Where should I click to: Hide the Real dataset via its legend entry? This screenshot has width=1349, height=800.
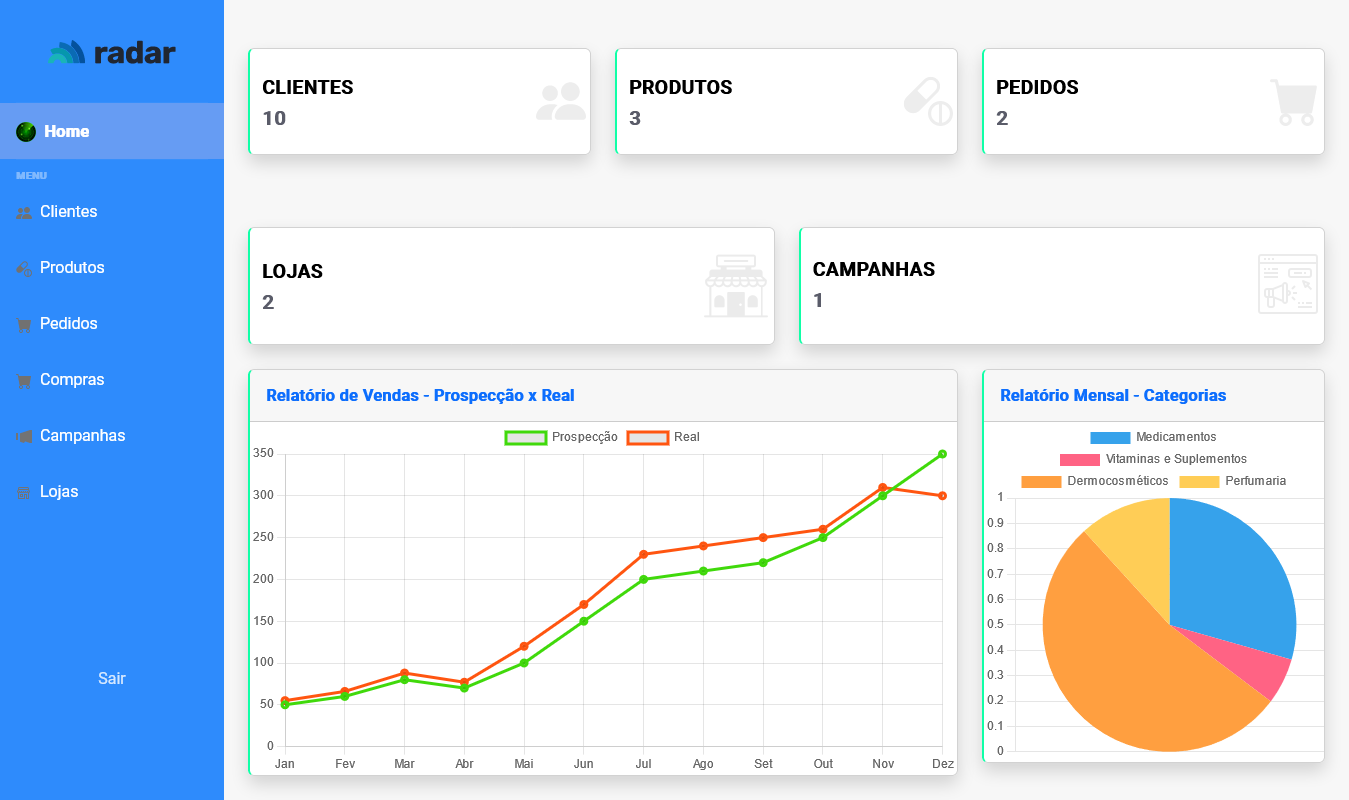click(x=660, y=437)
